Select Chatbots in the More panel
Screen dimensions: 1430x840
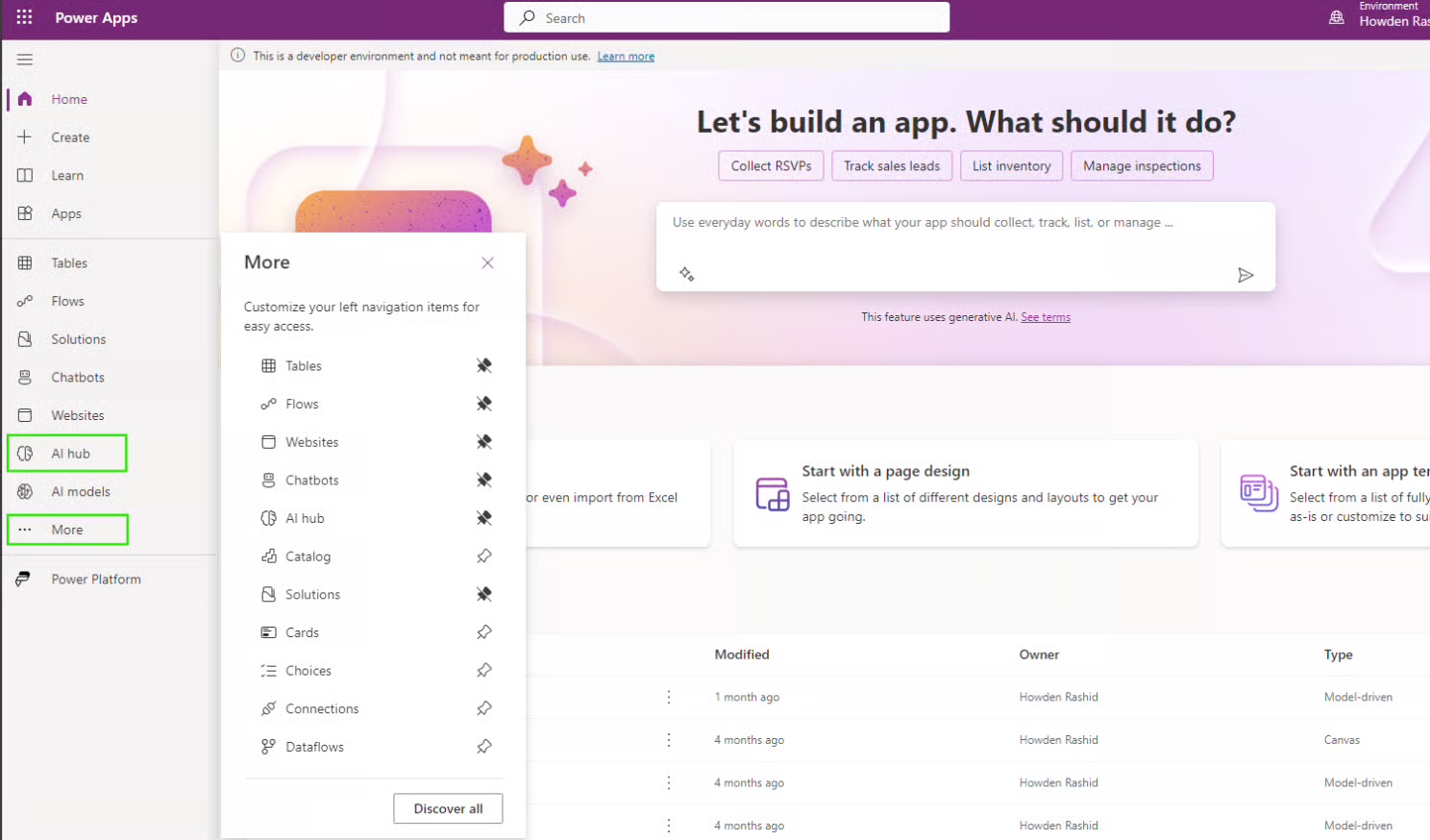[x=311, y=481]
